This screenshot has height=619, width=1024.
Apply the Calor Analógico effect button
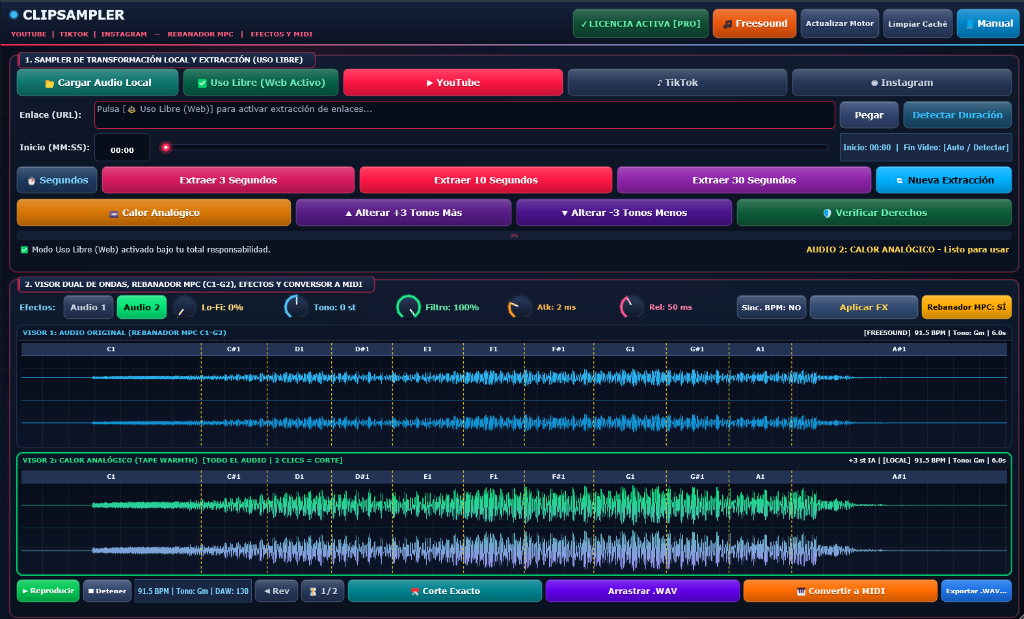tap(153, 213)
